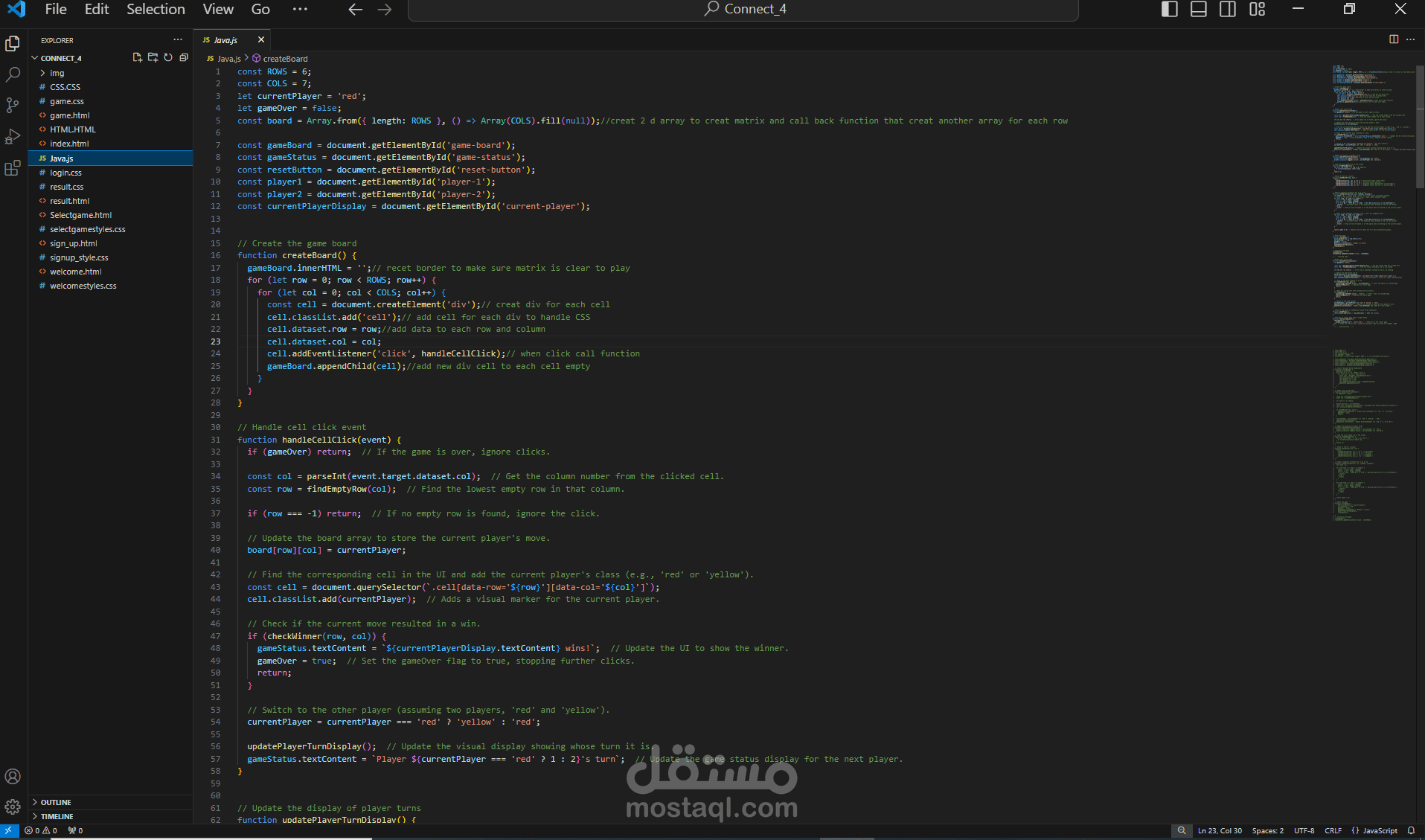Change line endings via CRLF
The image size is (1425, 840).
pyautogui.click(x=1333, y=830)
